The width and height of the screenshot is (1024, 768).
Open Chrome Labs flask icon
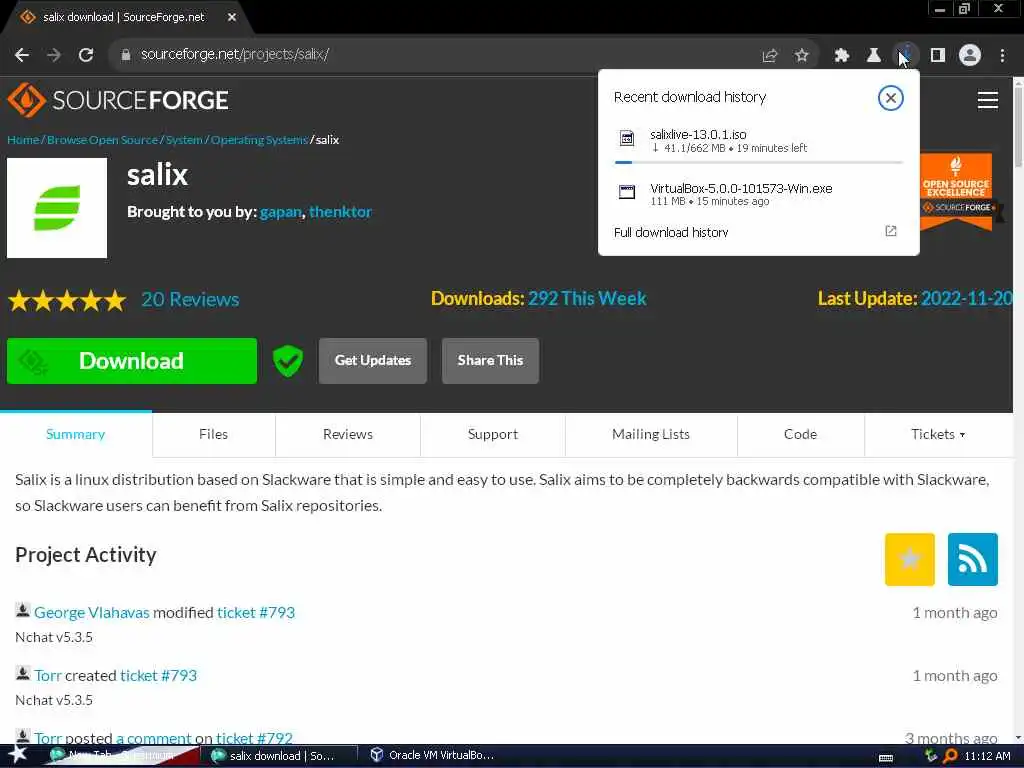point(874,56)
